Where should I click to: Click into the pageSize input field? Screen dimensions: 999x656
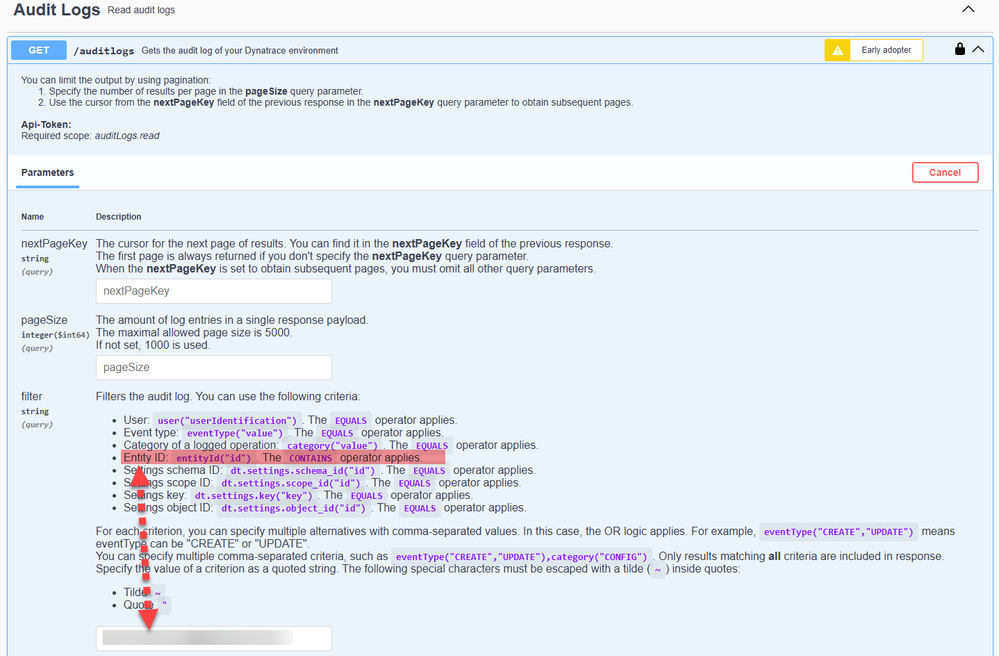[x=213, y=367]
